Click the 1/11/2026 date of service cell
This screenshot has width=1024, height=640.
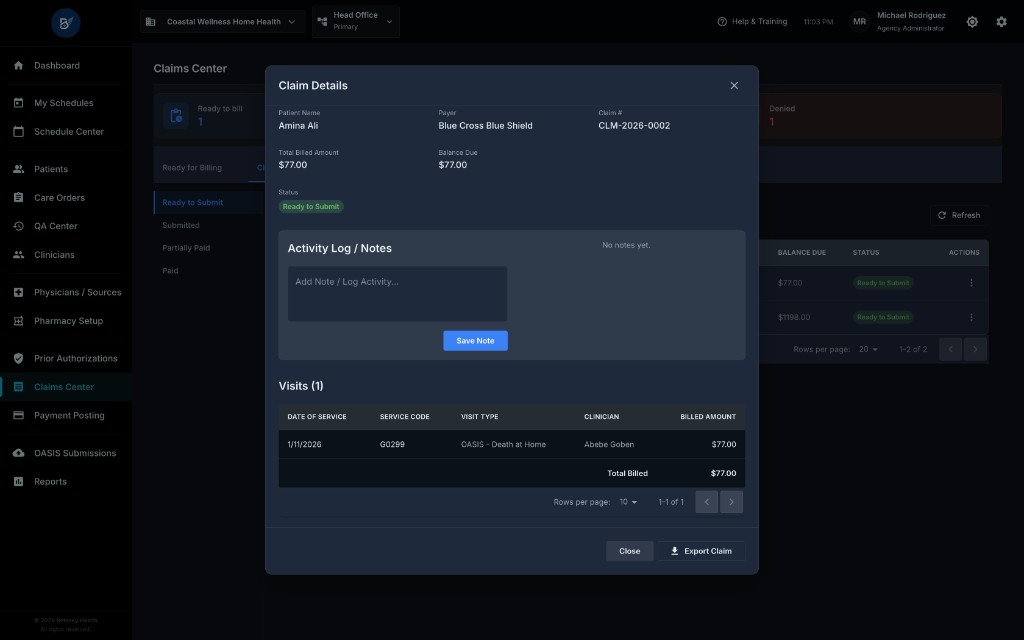pos(304,445)
